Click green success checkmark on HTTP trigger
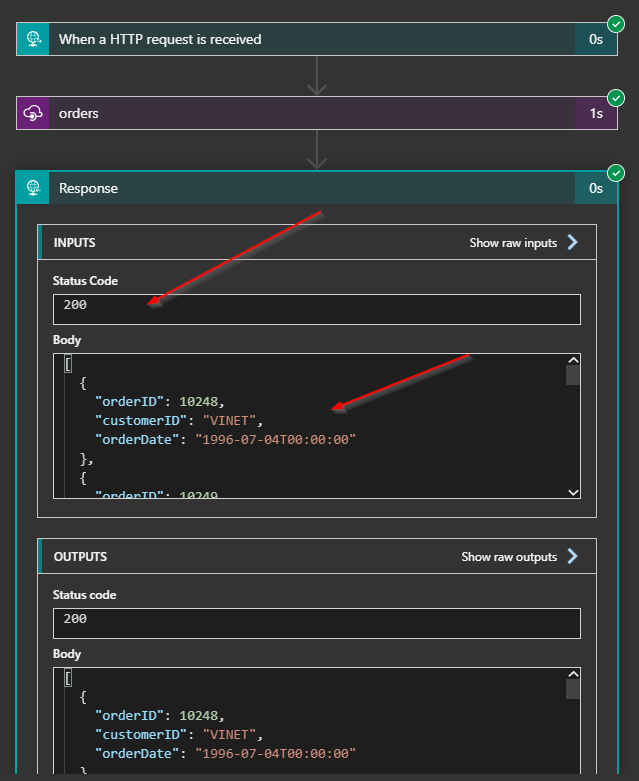 (616, 23)
